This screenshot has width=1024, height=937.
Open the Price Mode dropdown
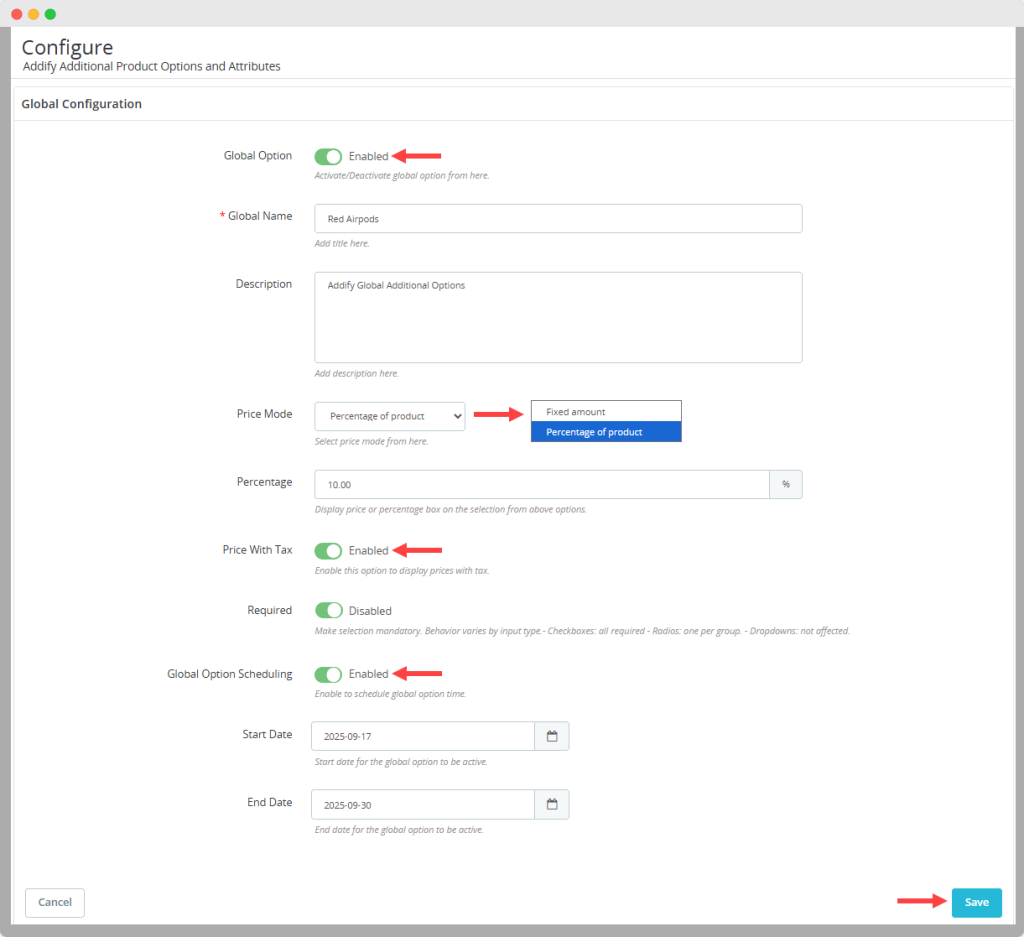coord(390,416)
